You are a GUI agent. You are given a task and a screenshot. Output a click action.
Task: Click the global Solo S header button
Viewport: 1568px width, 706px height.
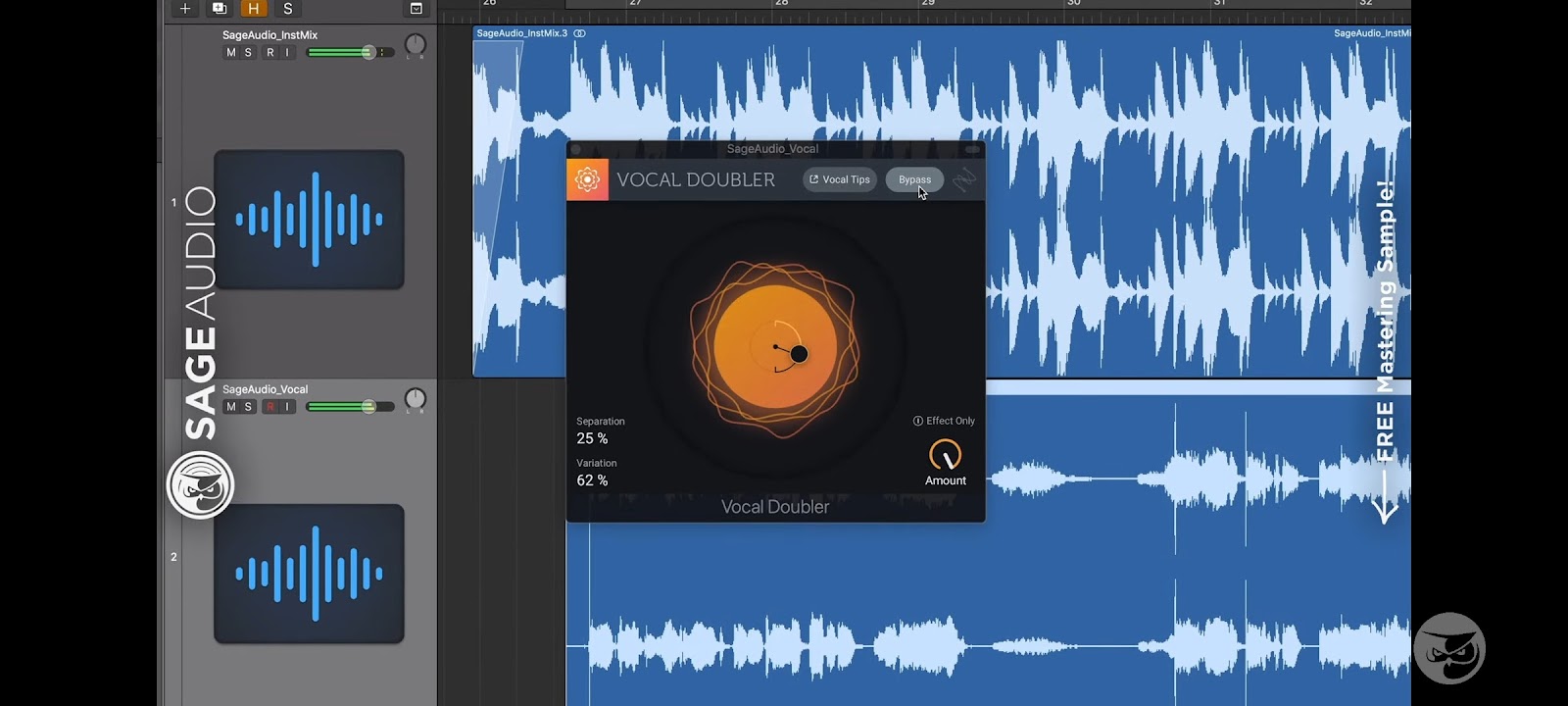pos(287,9)
